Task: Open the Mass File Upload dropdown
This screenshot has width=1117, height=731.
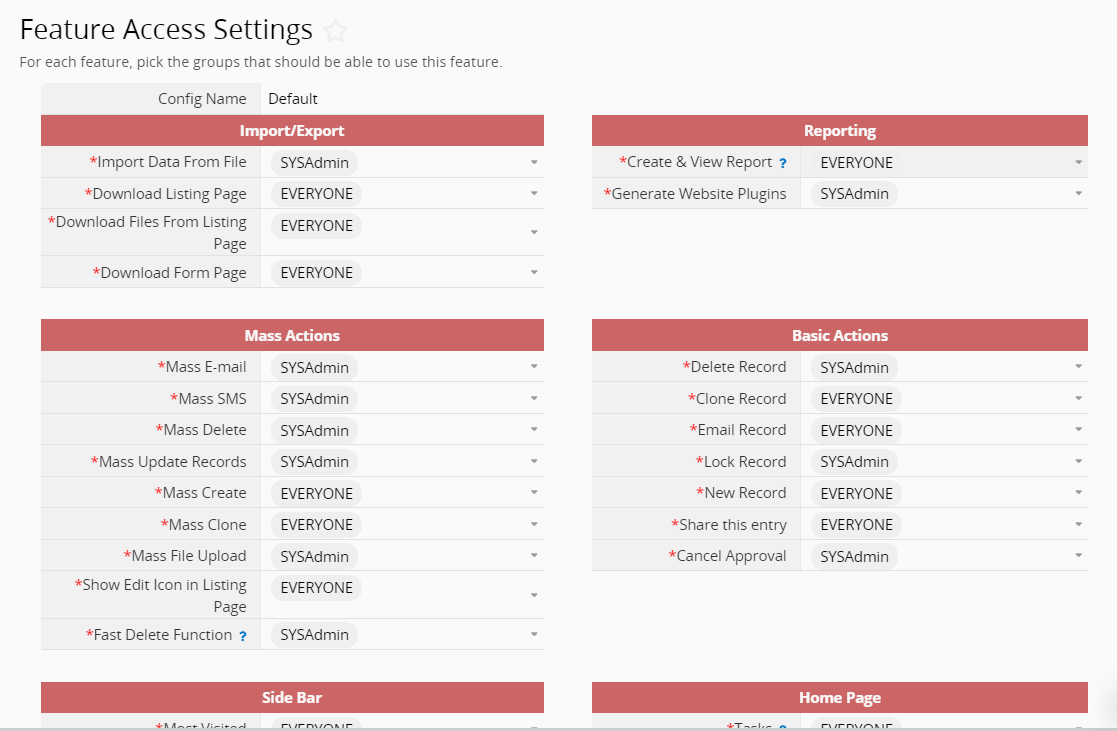Action: click(x=534, y=556)
